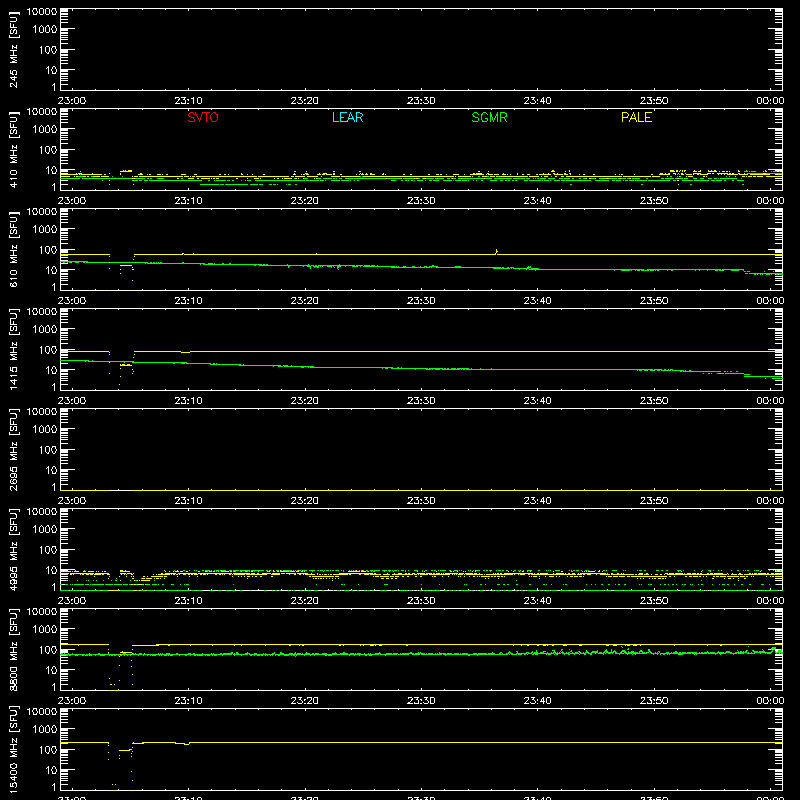800x800 pixels.
Task: Click 23:10 label below the 8800 MHz panel
Action: coord(188,701)
